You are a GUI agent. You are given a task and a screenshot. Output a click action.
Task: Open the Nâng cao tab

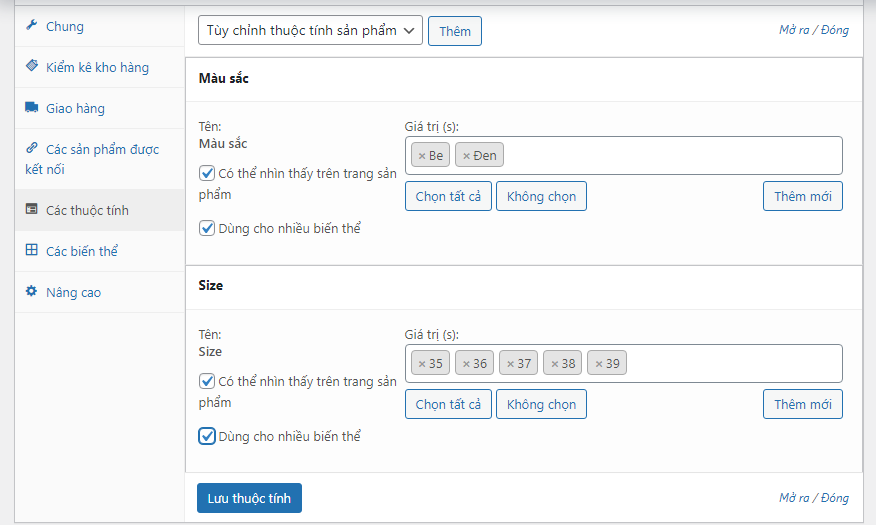(x=73, y=292)
